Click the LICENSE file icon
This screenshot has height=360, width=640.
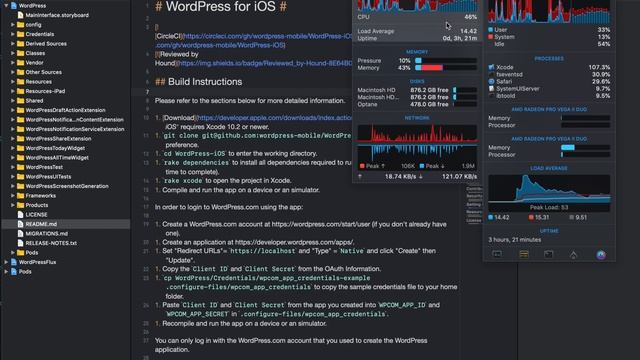point(20,214)
